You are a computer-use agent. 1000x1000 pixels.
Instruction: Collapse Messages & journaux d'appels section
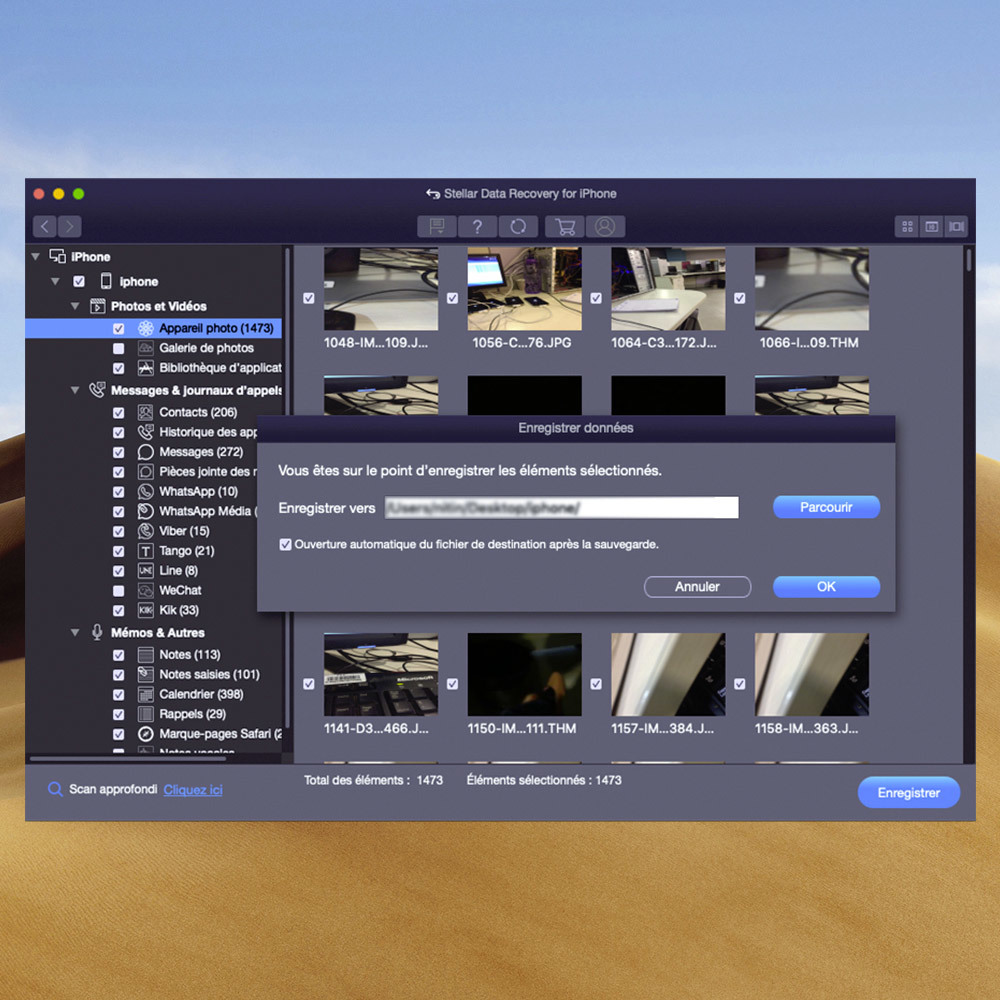point(75,390)
